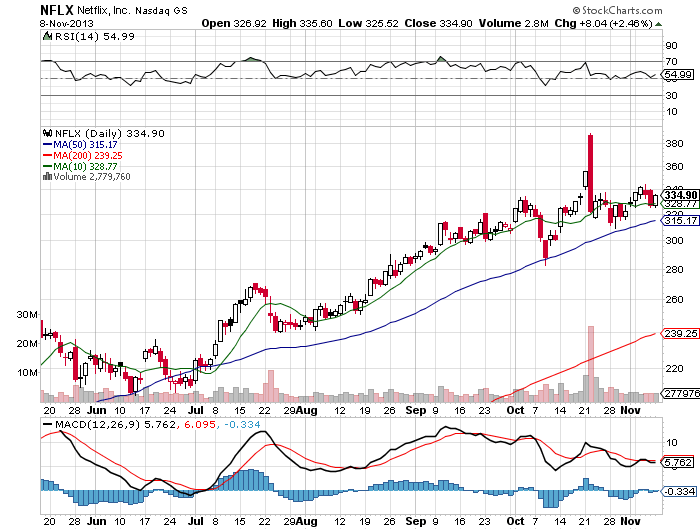Screen dimensions: 700x530
Task: Click the 328.77 MA(10) price tag
Action: [680, 204]
